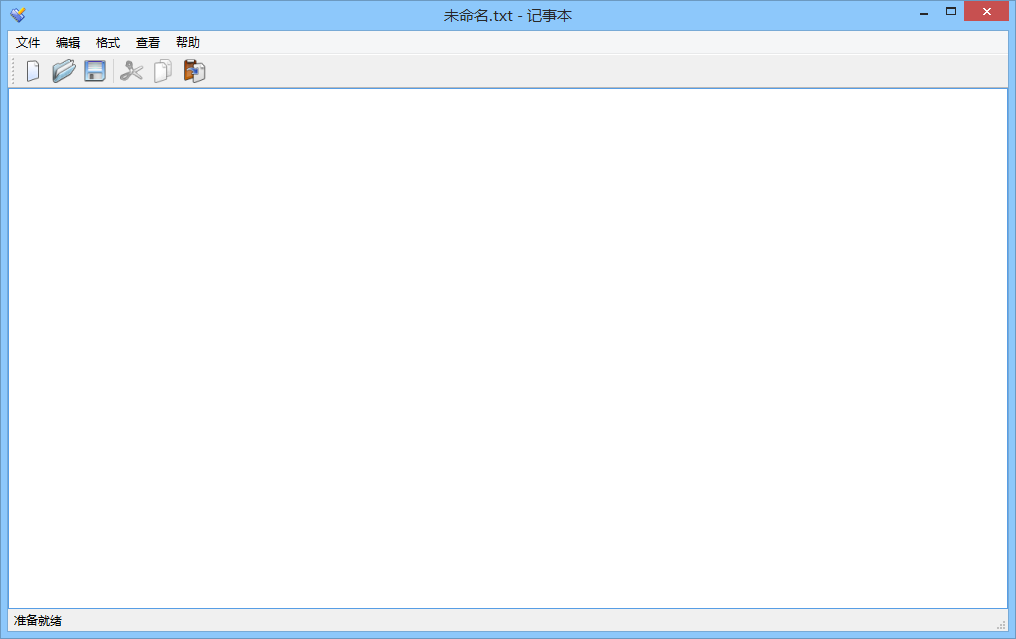The image size is (1016, 639).
Task: Maximize the 记事本 window
Action: point(951,12)
